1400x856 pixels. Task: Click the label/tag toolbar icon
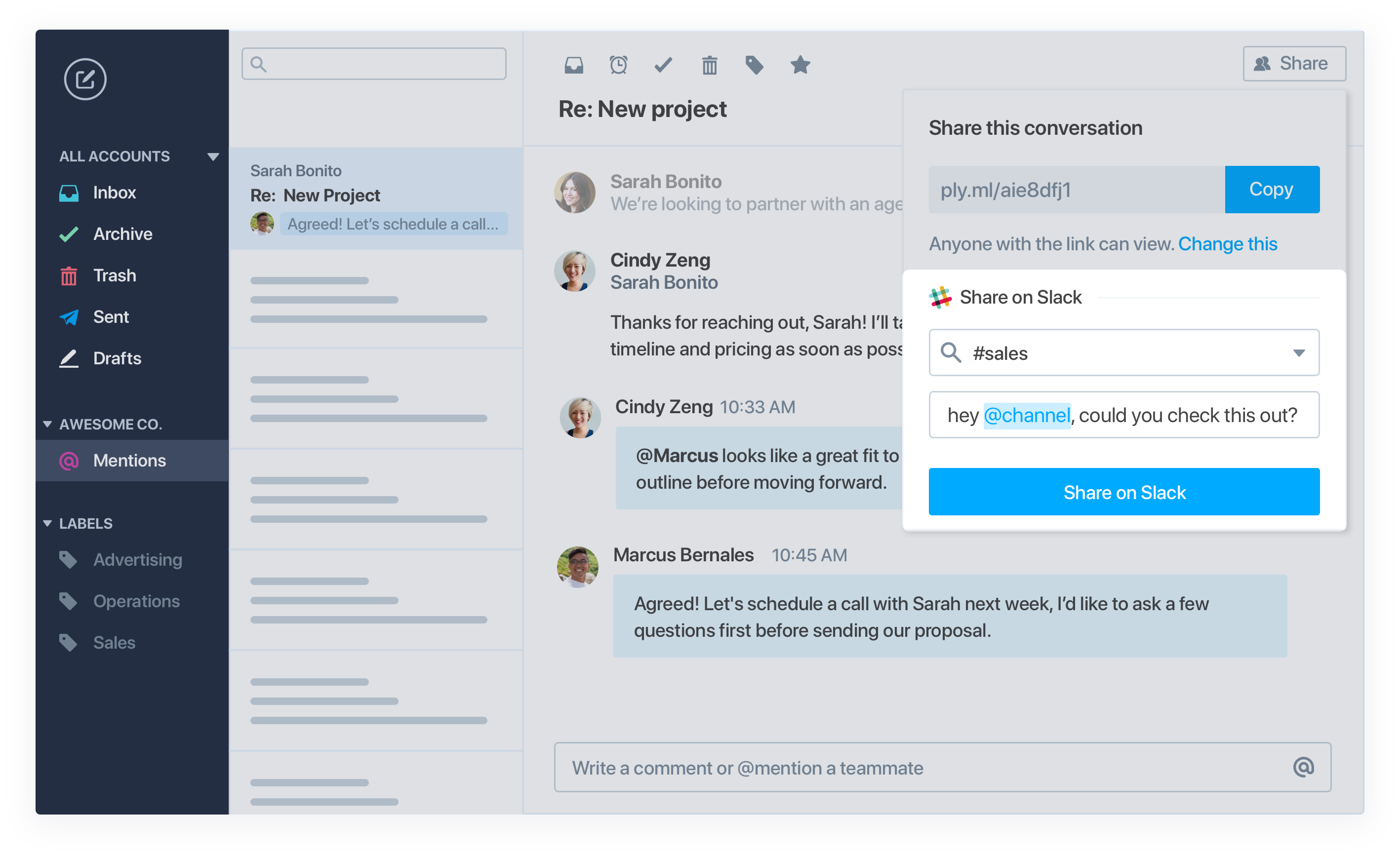(x=753, y=64)
